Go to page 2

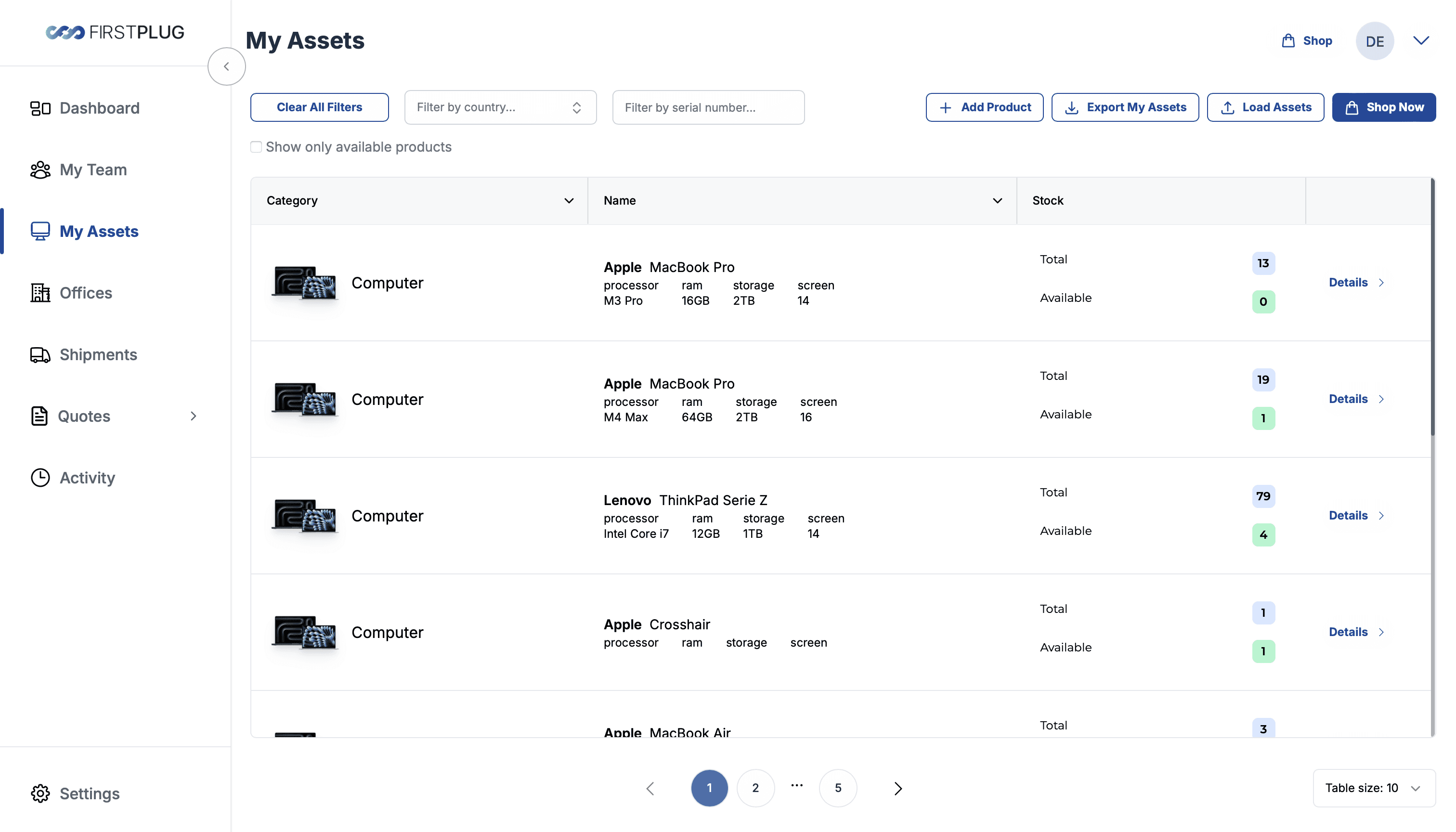click(755, 789)
